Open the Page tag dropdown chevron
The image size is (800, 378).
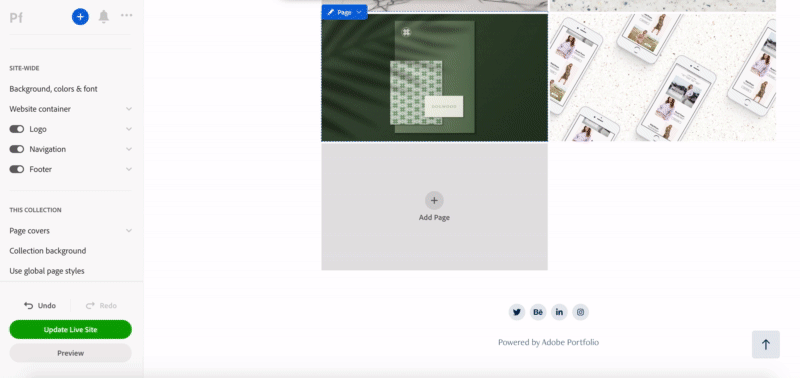tap(359, 12)
